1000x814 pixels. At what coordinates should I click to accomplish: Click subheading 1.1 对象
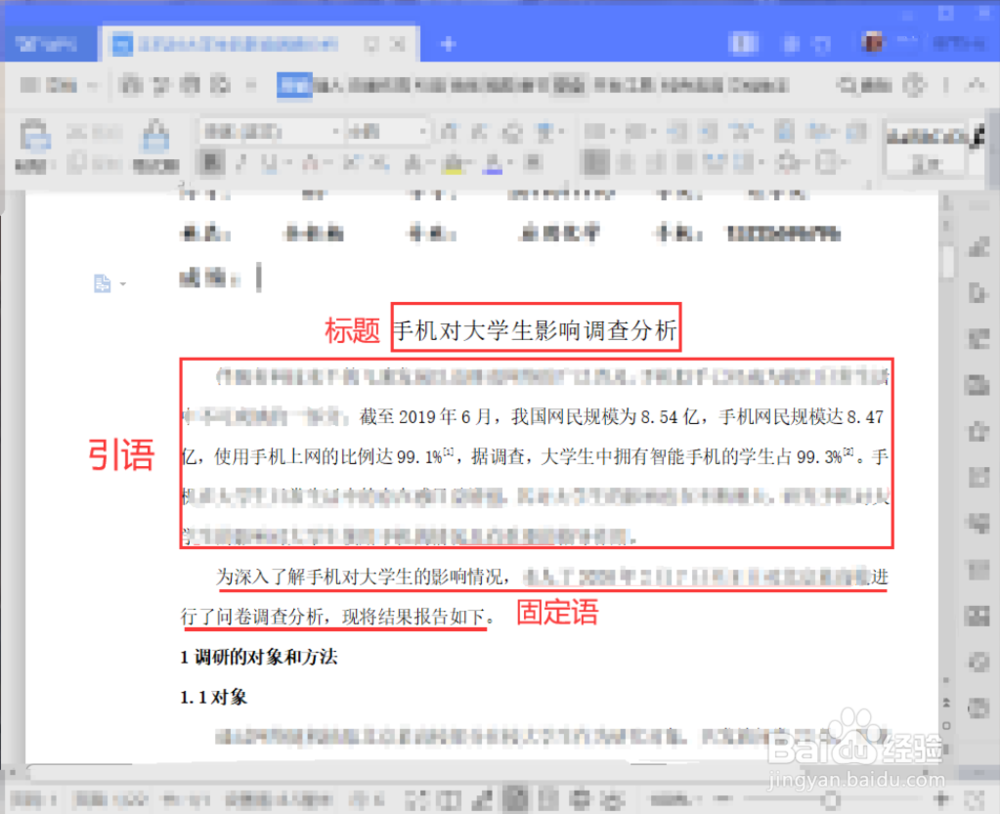tap(214, 697)
